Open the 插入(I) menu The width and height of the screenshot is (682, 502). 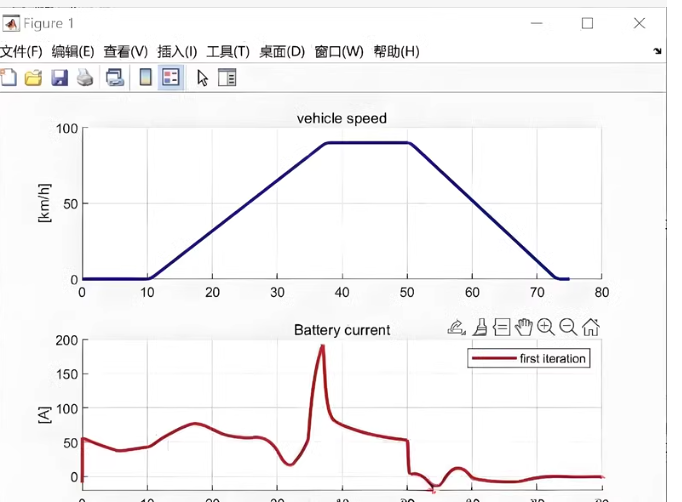pyautogui.click(x=177, y=52)
